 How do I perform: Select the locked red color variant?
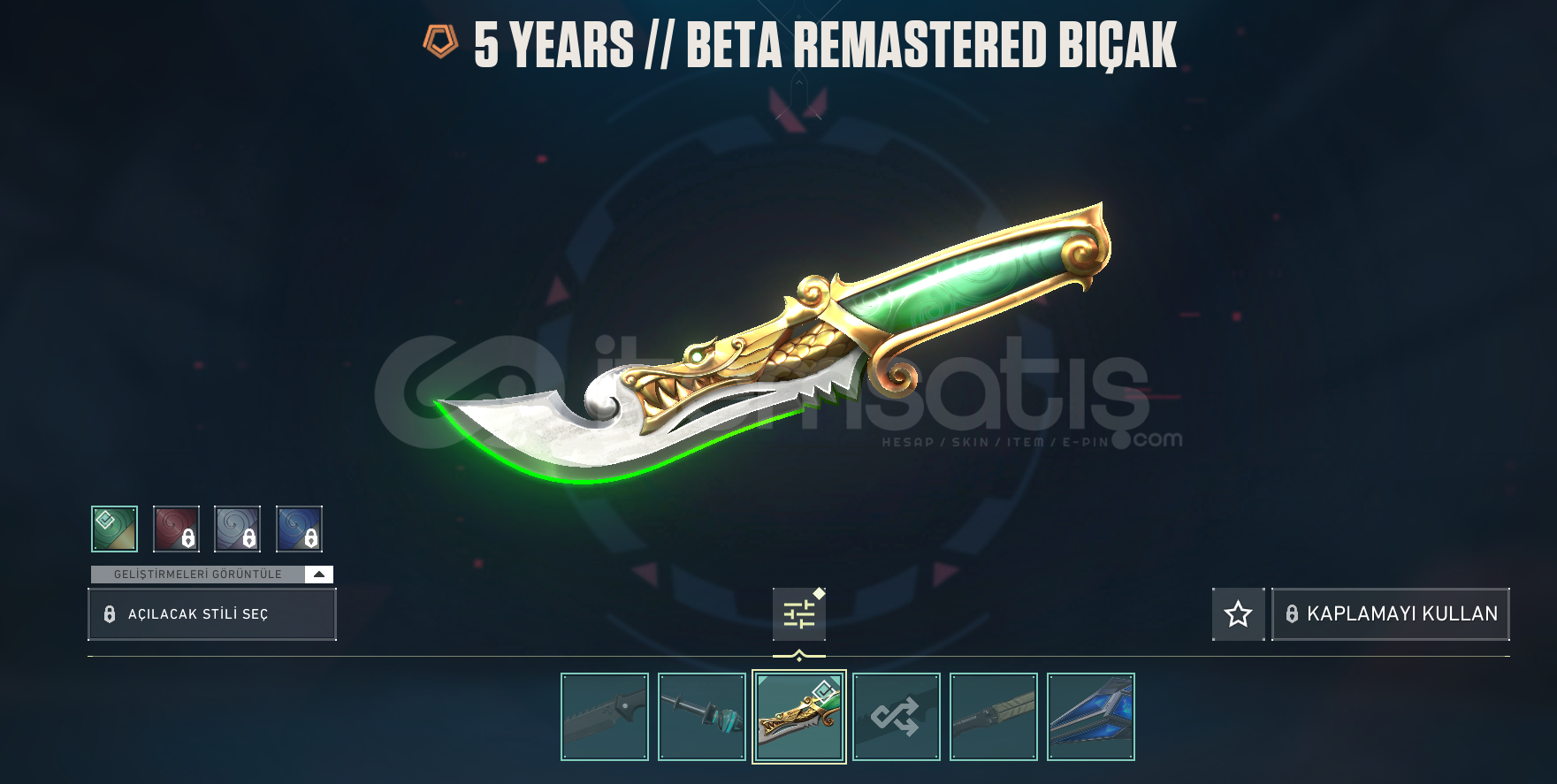coord(176,529)
